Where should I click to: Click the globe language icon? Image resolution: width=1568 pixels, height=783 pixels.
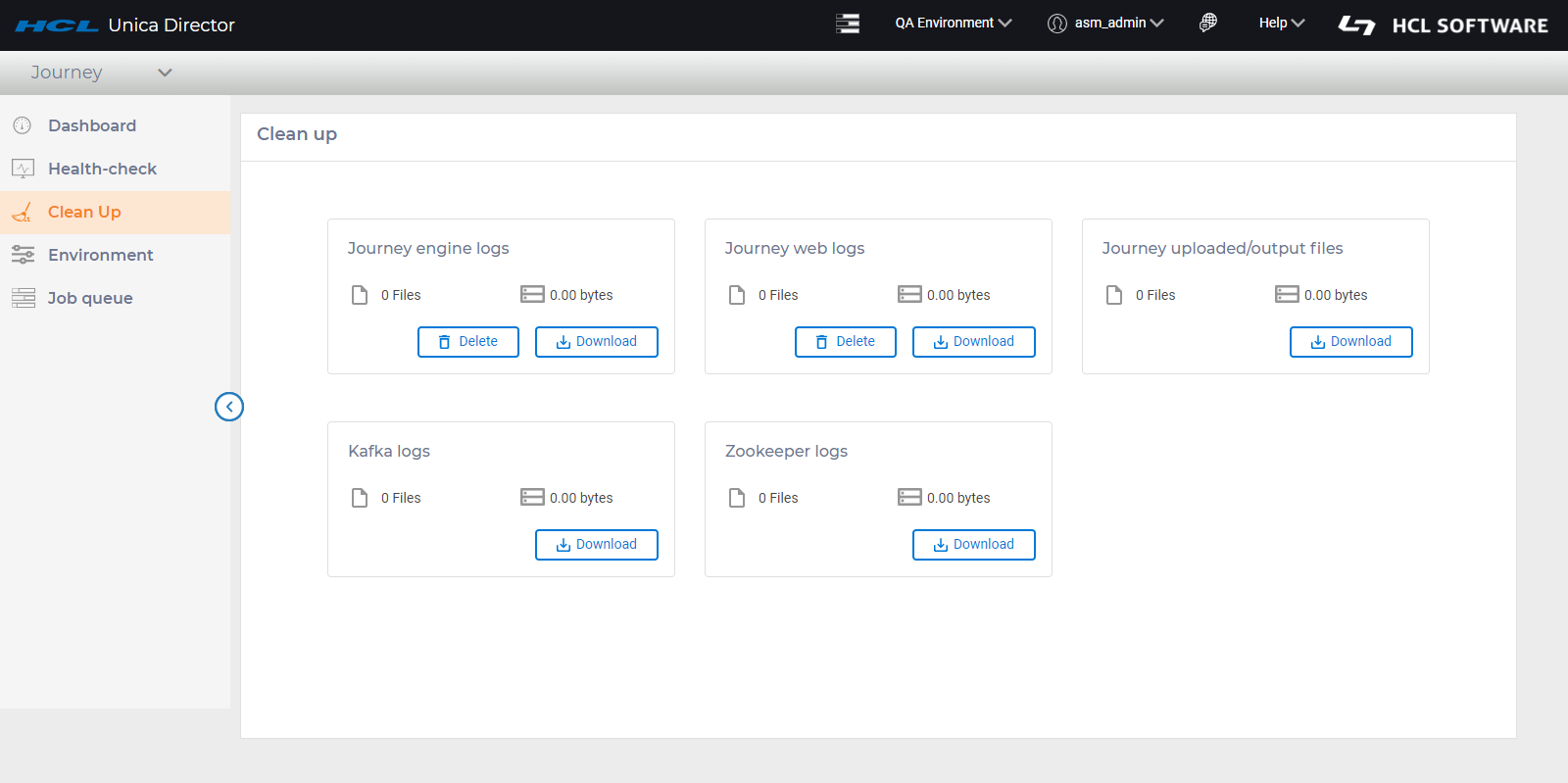tap(1208, 23)
